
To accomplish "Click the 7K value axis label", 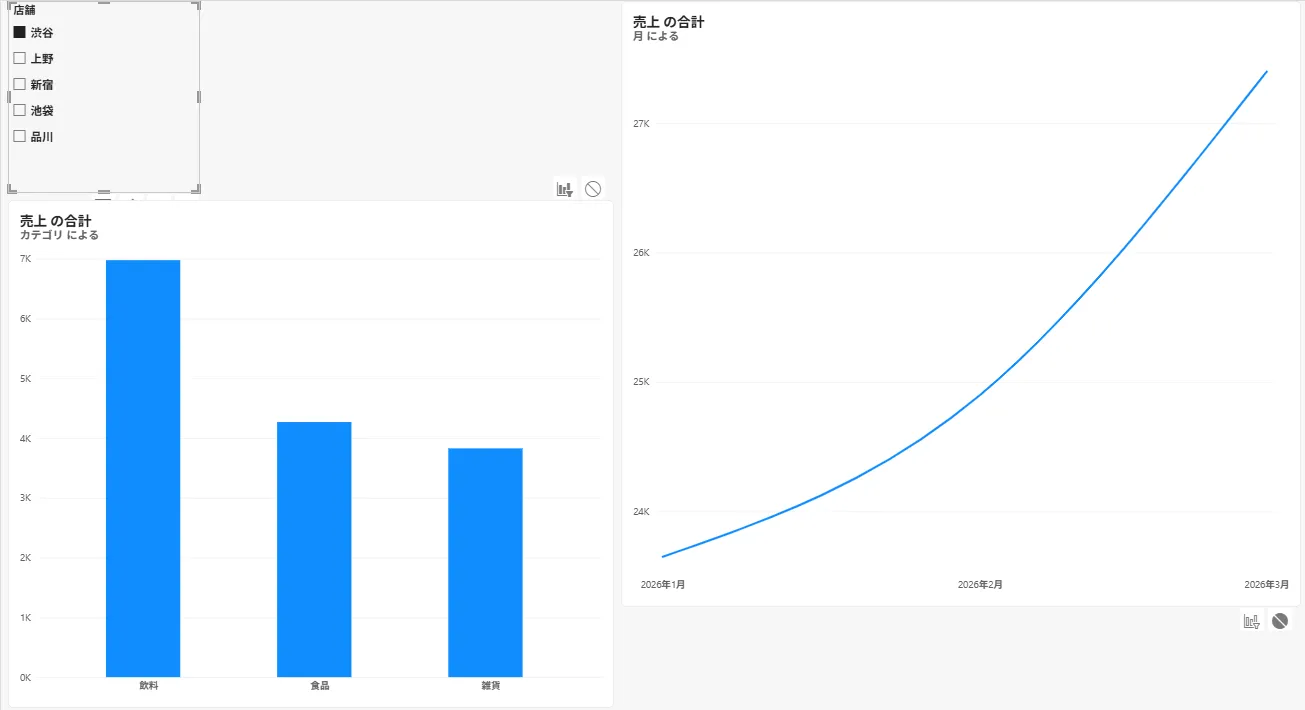I will [26, 259].
